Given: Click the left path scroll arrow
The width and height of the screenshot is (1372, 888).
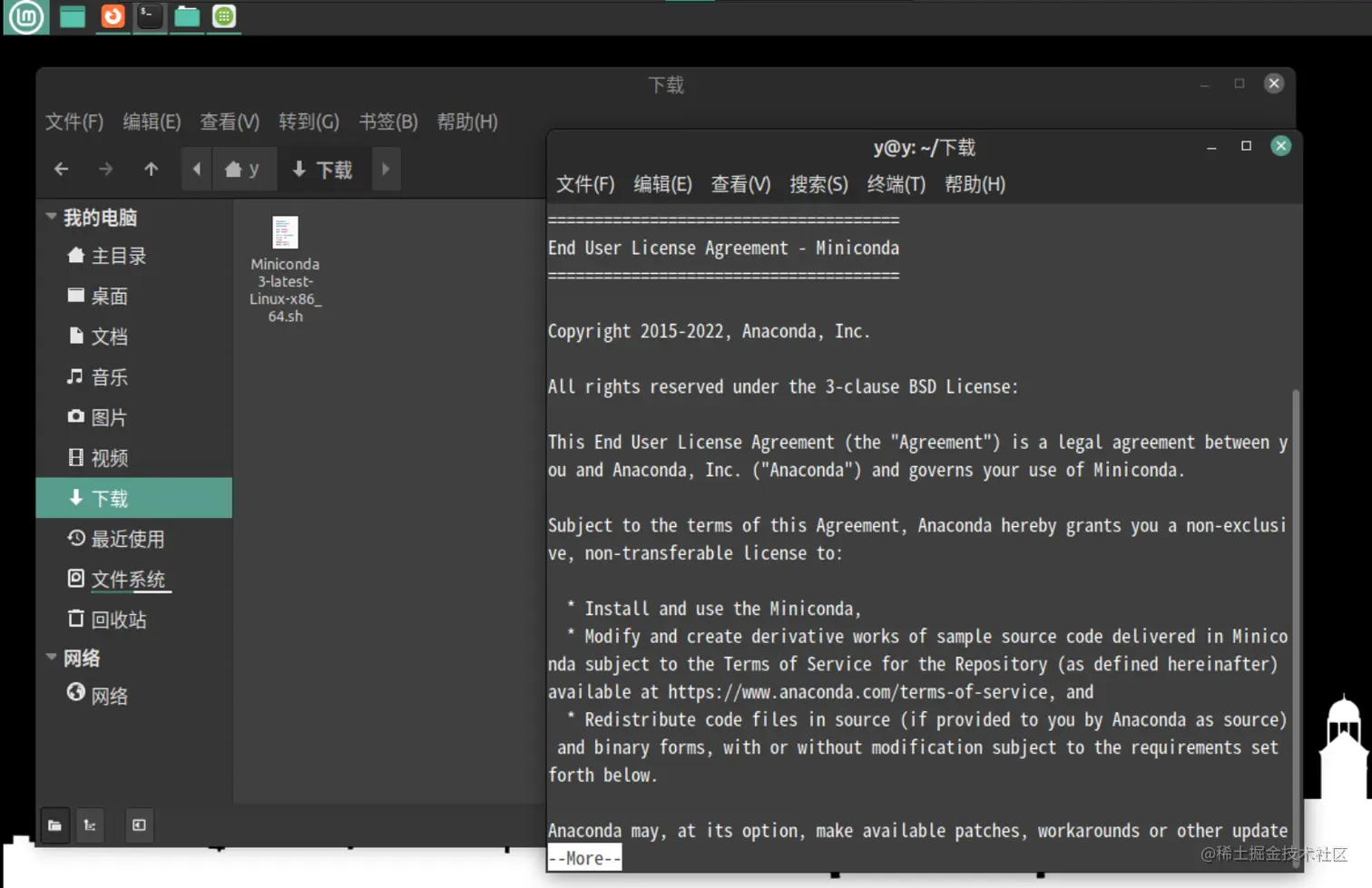Looking at the screenshot, I should tap(196, 169).
